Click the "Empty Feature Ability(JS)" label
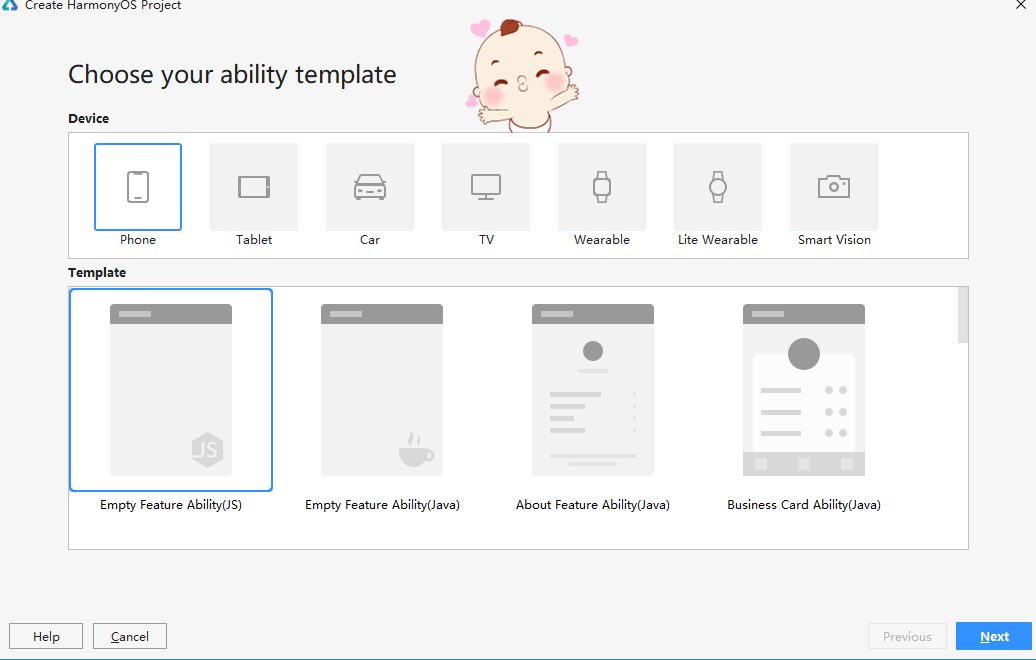Image resolution: width=1036 pixels, height=660 pixels. [171, 505]
